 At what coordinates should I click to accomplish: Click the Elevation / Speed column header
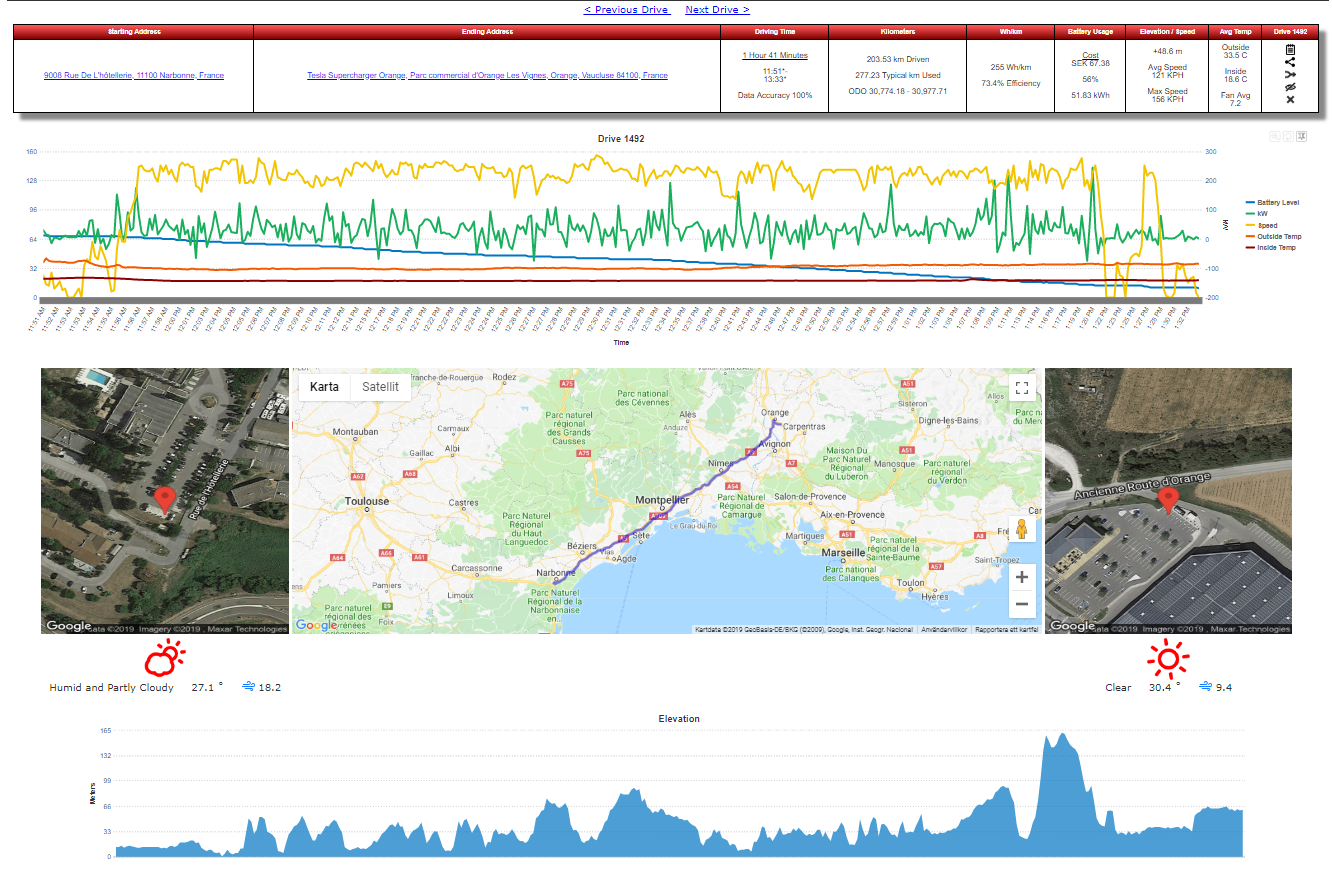click(1167, 32)
